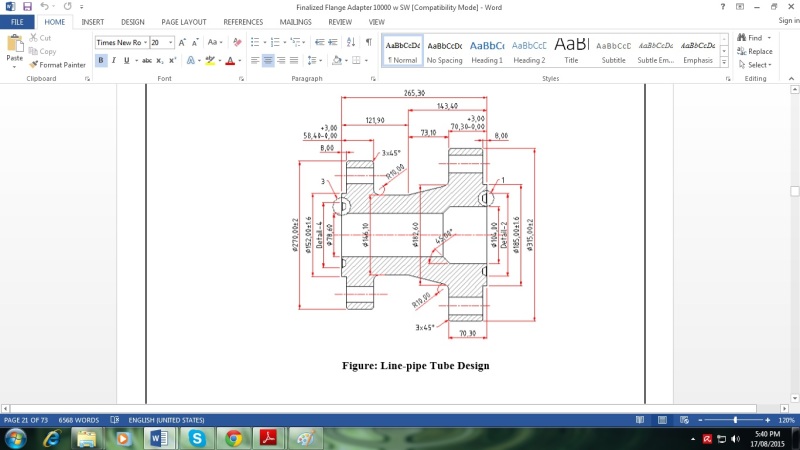Open Google Chrome from taskbar
Image resolution: width=800 pixels, height=450 pixels.
234,438
